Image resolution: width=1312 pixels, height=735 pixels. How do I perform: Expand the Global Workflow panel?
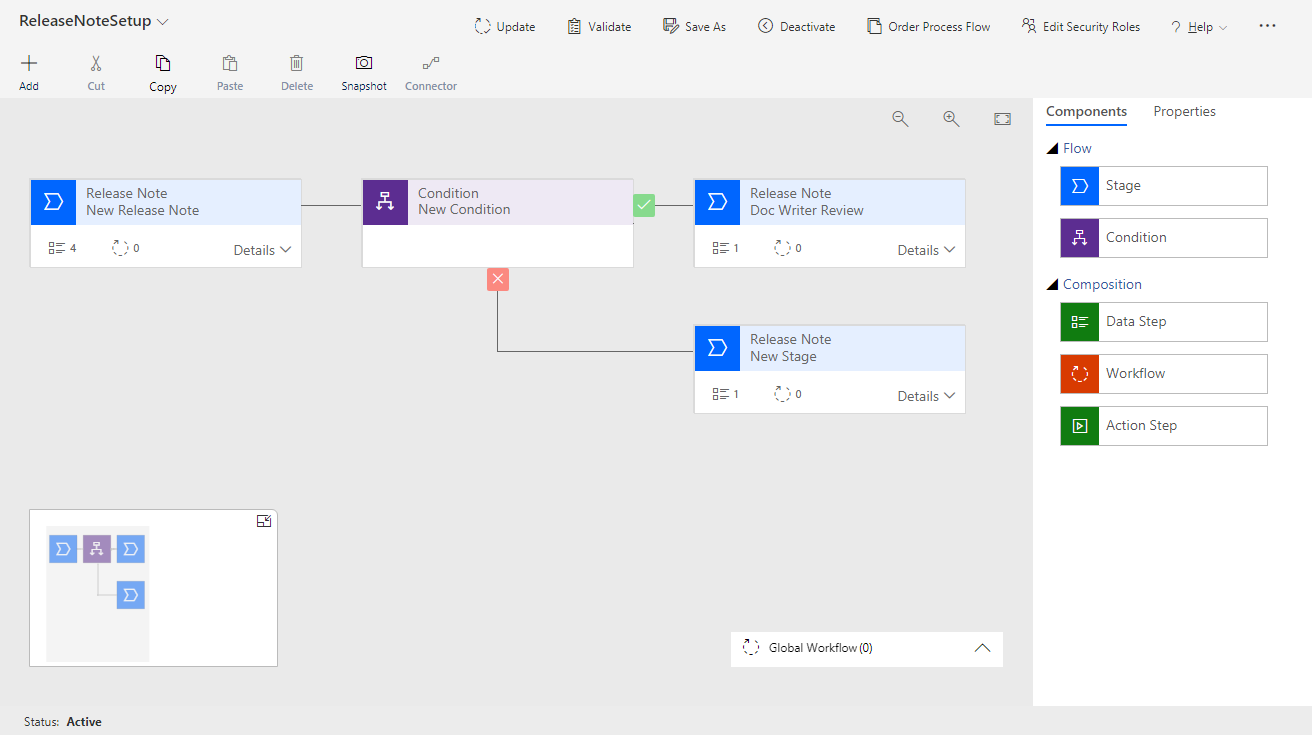[x=982, y=648]
